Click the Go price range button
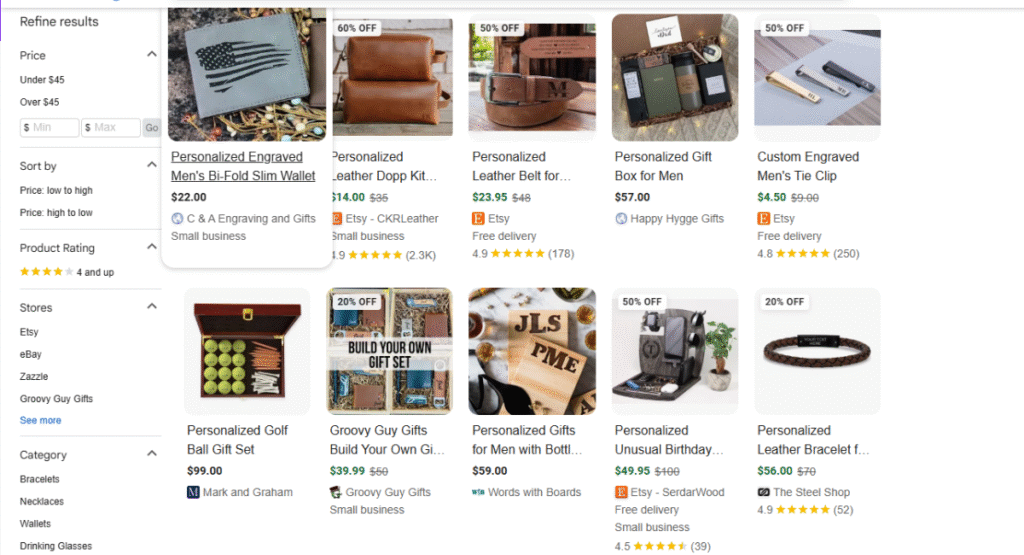 [151, 128]
